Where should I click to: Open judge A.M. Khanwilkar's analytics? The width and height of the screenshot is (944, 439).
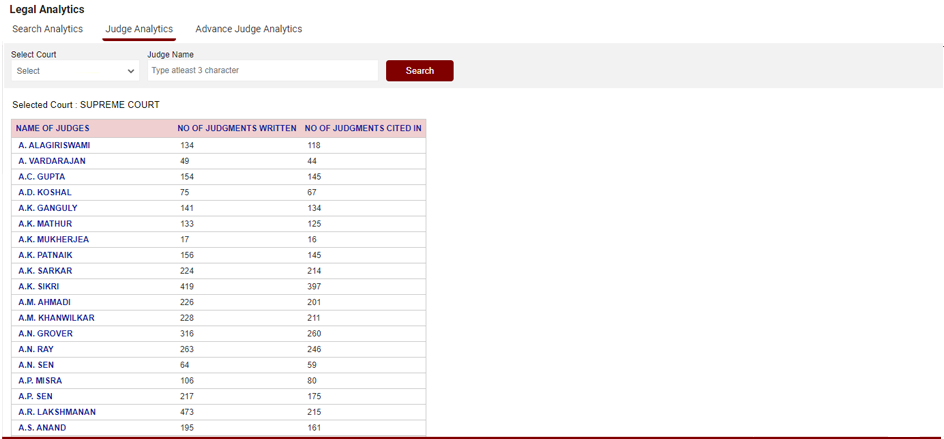pos(56,318)
